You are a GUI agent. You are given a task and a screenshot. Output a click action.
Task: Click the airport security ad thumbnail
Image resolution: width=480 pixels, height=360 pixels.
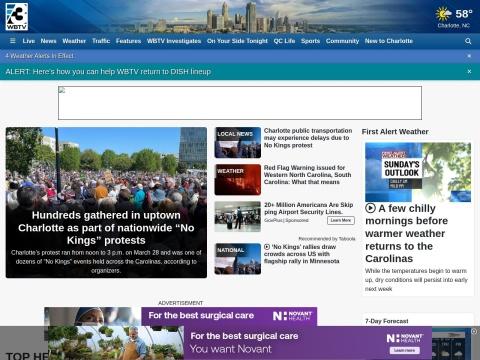coord(238,217)
